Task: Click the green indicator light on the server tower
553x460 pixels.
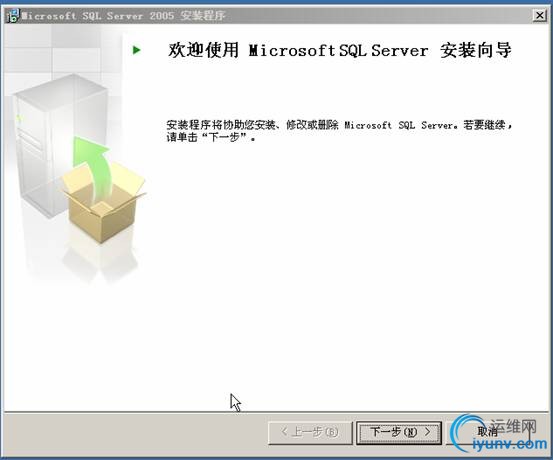Action: (20, 119)
